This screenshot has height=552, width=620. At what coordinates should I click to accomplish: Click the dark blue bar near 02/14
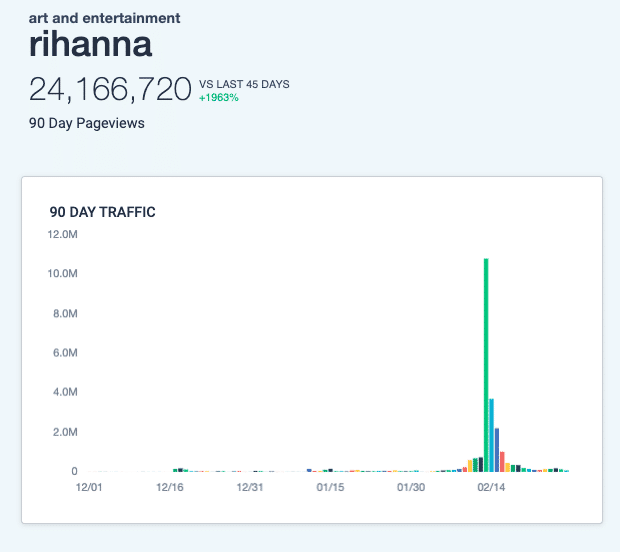click(x=497, y=450)
